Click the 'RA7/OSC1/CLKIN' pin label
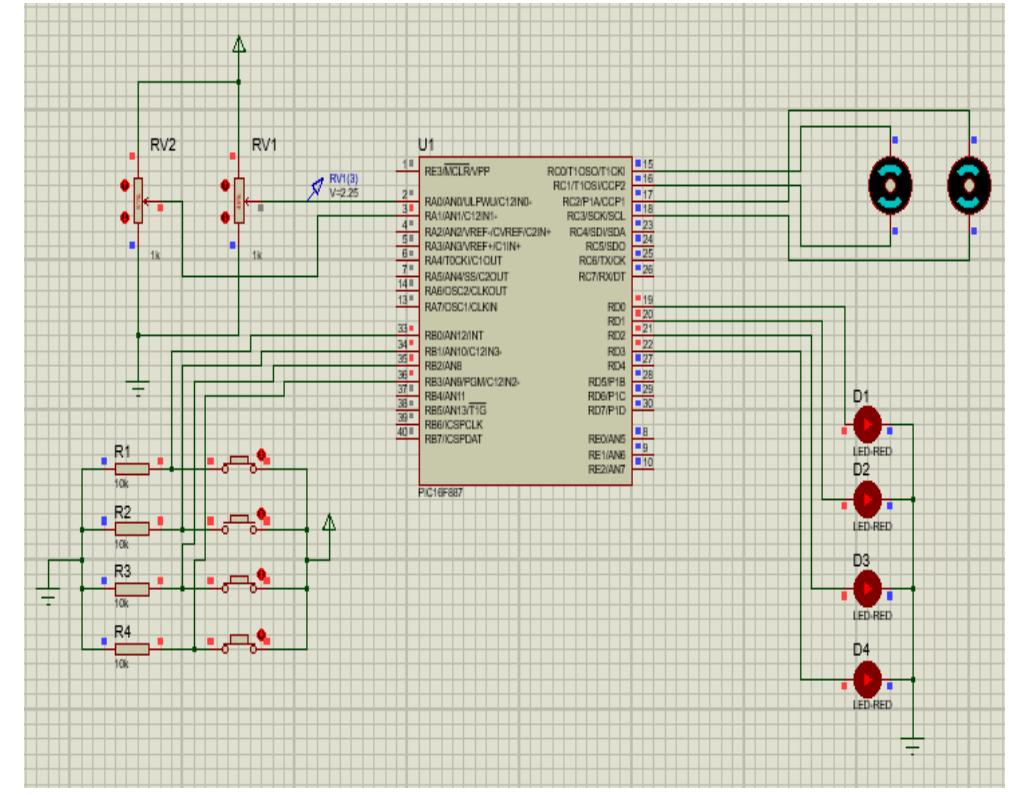The width and height of the screenshot is (1018, 795). point(461,306)
